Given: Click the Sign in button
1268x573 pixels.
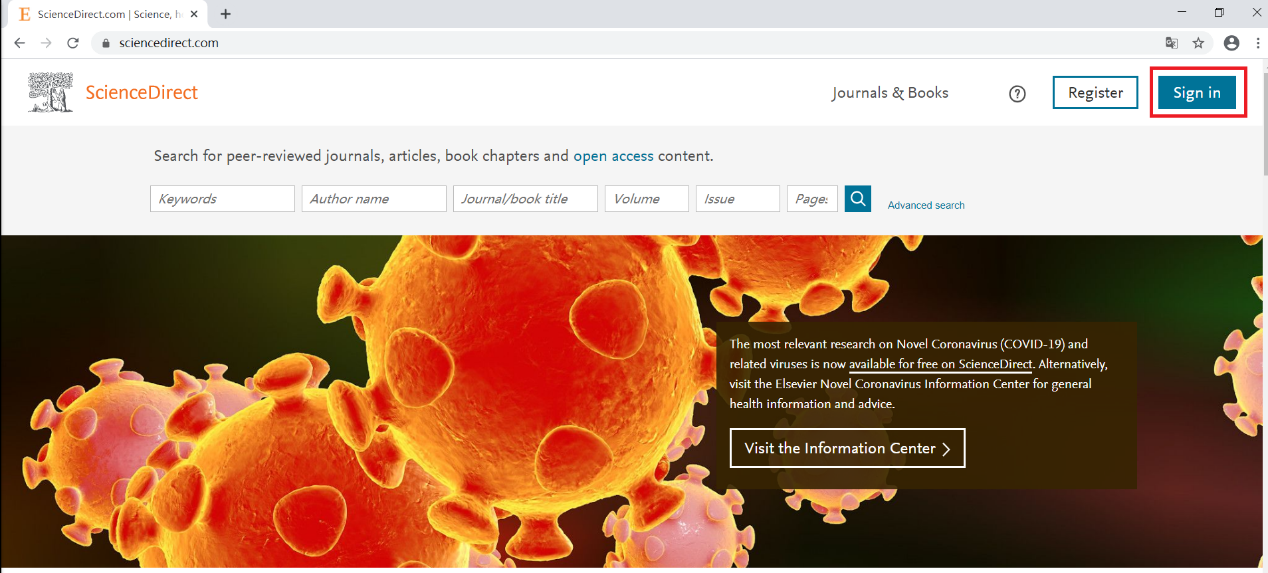Looking at the screenshot, I should [x=1197, y=93].
